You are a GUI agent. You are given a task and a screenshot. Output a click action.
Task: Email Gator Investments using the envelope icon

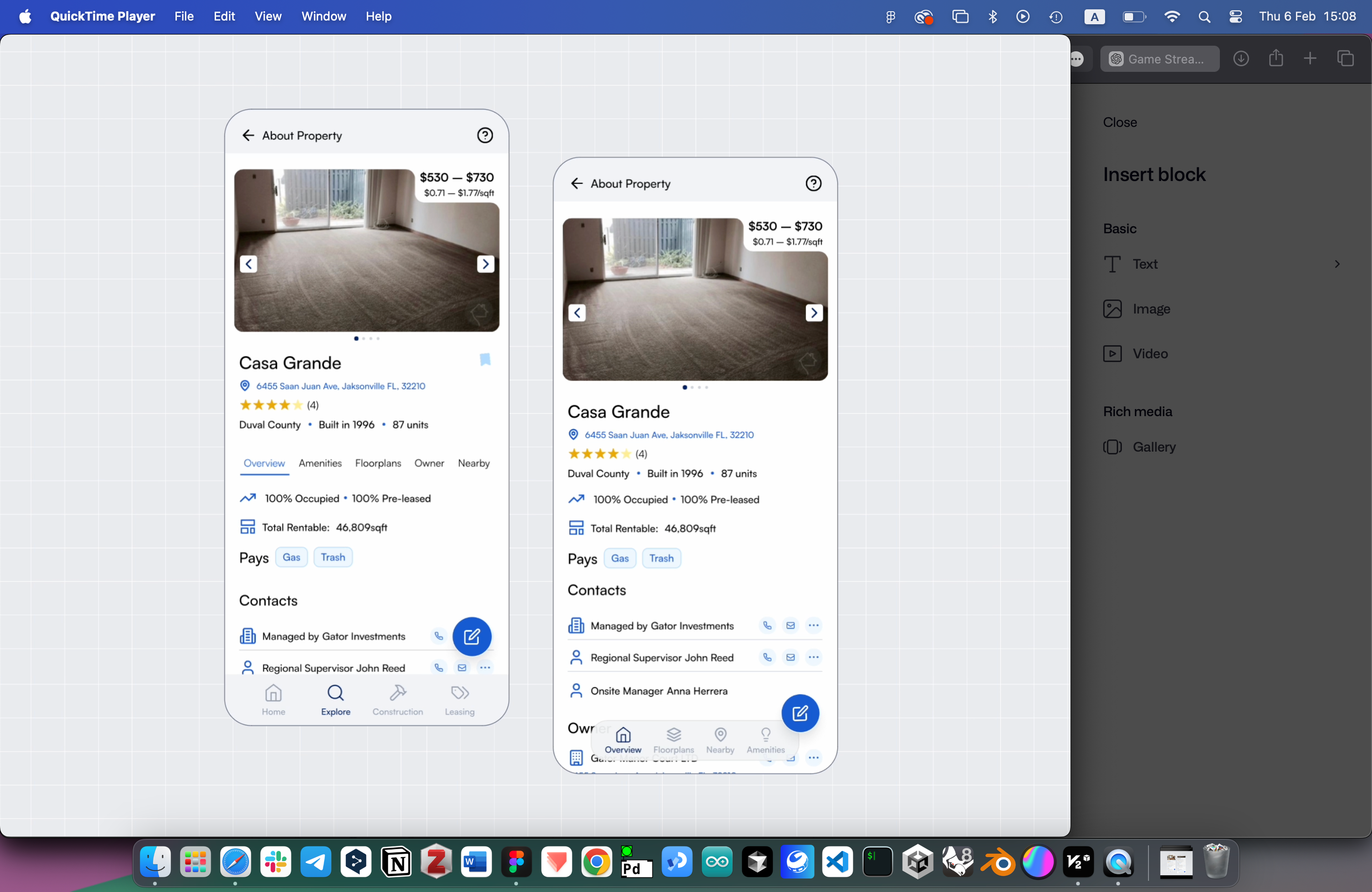pyautogui.click(x=791, y=626)
